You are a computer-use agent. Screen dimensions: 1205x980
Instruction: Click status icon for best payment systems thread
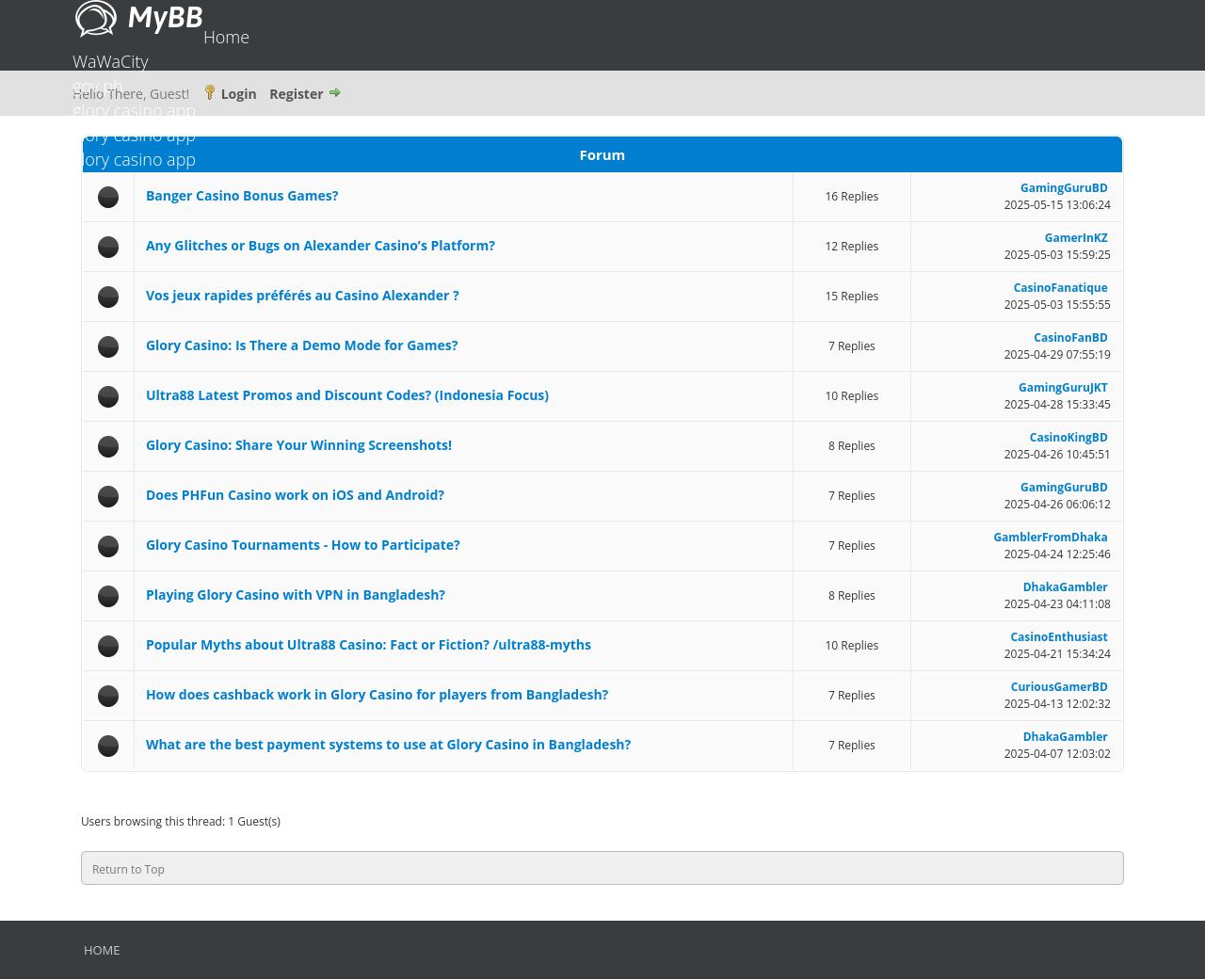(108, 746)
